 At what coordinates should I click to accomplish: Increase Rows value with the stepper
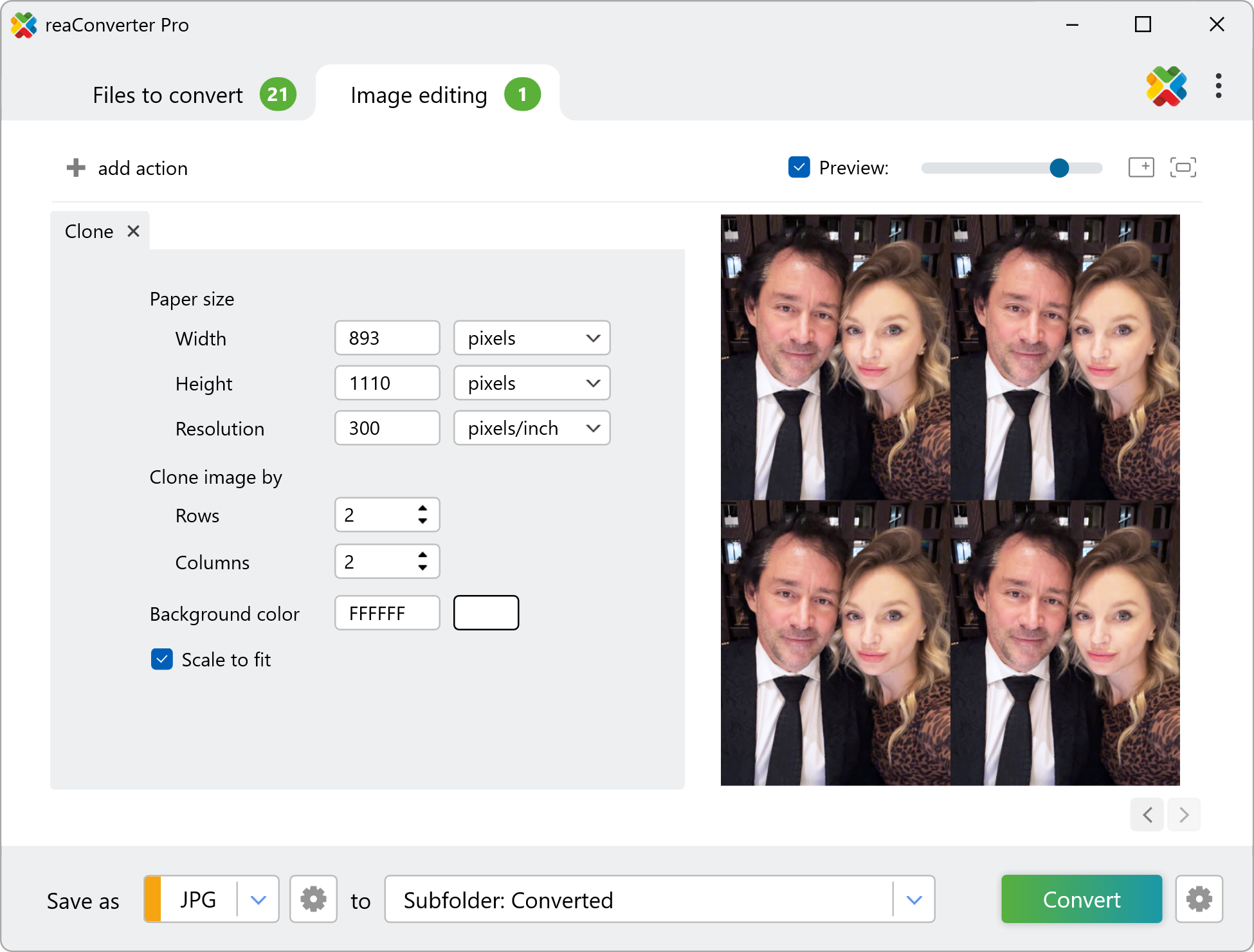423,508
